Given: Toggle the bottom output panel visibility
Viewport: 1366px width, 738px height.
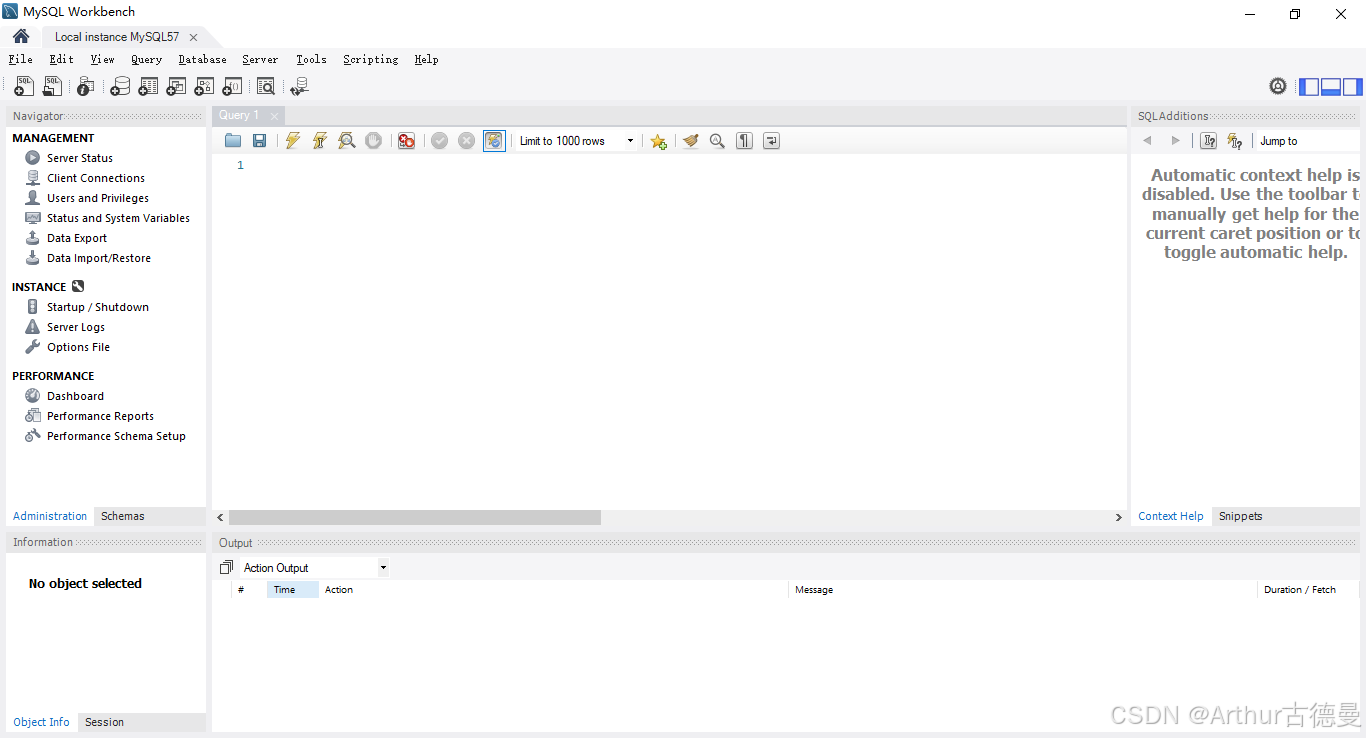Looking at the screenshot, I should tap(1331, 87).
